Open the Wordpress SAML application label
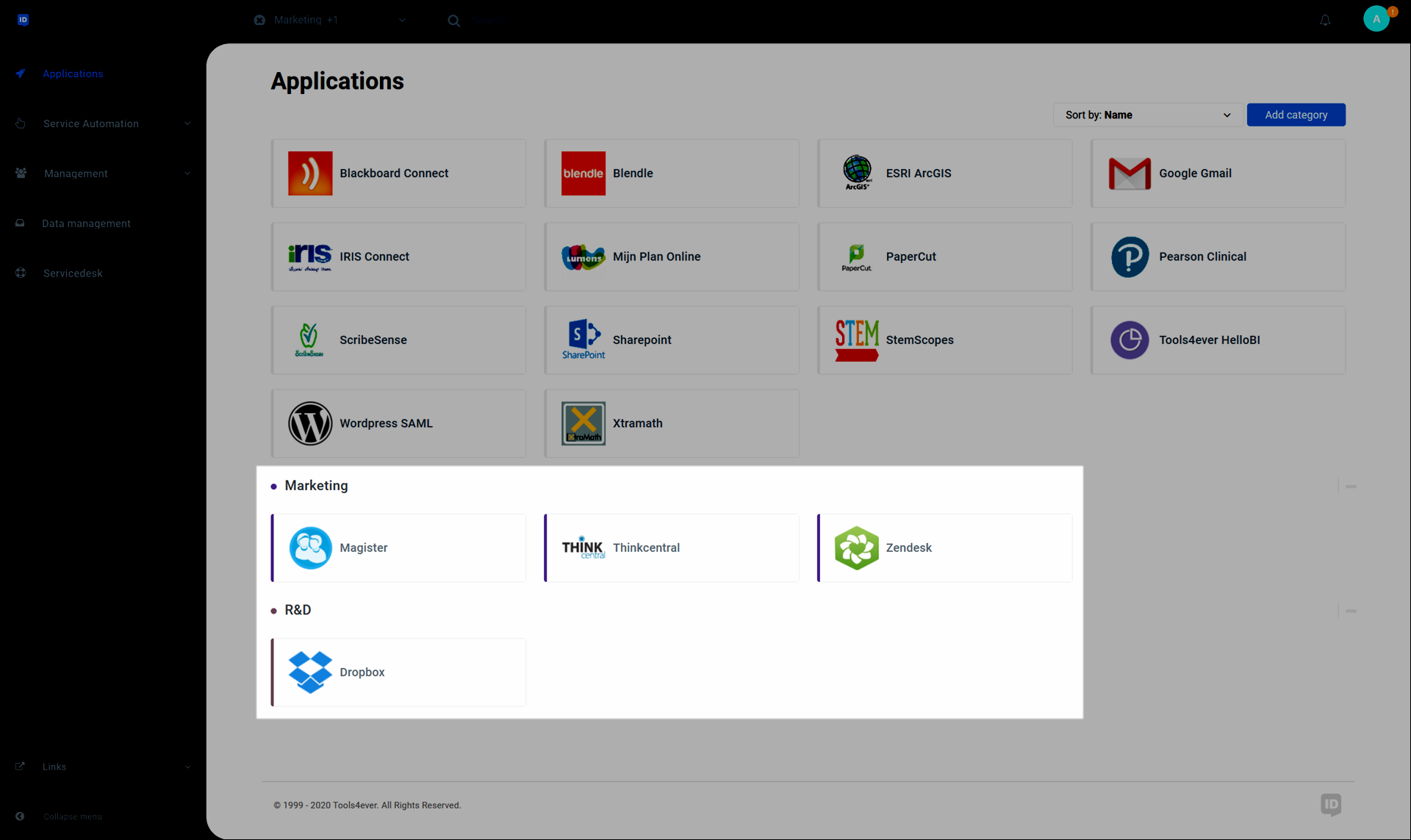This screenshot has width=1411, height=840. [386, 424]
